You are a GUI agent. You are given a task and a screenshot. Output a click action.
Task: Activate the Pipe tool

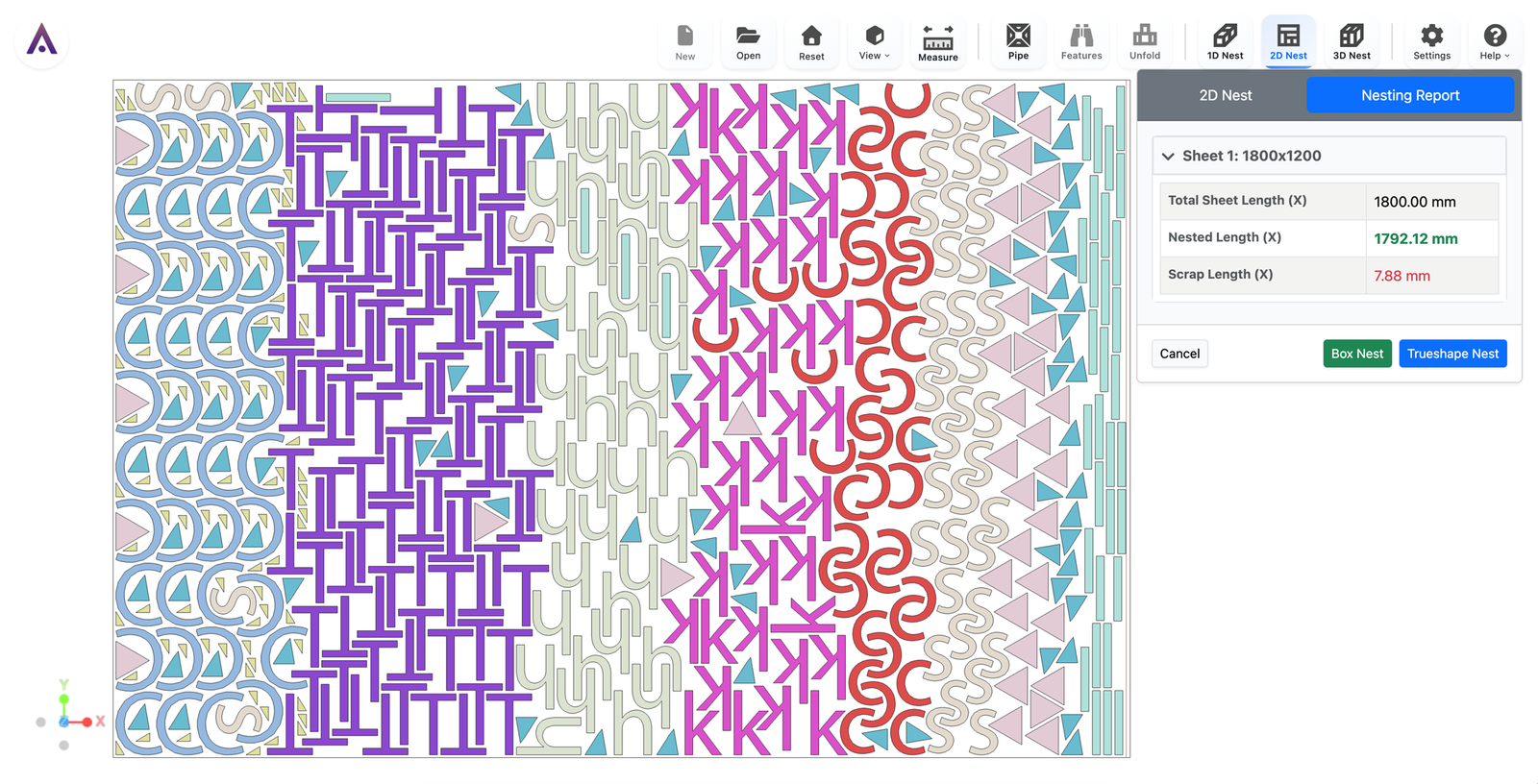(1018, 43)
